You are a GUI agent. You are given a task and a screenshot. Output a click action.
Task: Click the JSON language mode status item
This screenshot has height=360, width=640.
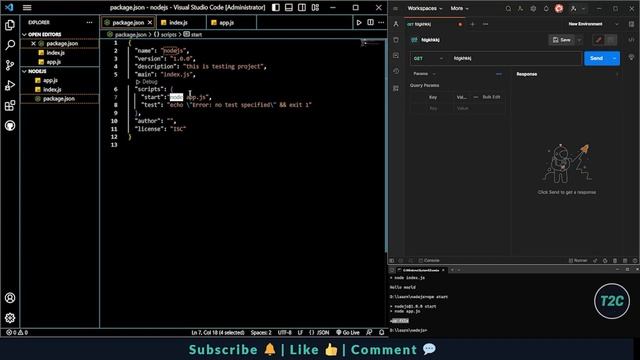(319, 332)
